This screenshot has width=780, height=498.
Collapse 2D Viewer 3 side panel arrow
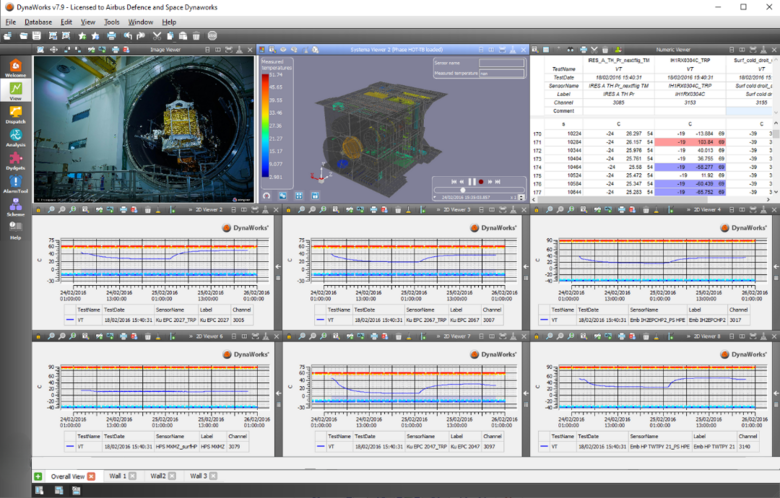click(x=526, y=267)
